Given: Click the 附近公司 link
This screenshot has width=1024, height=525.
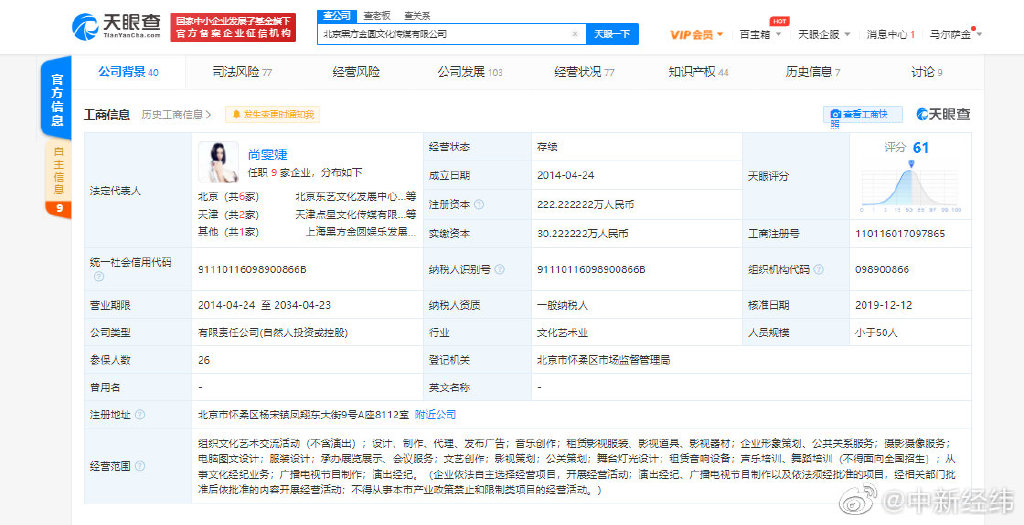Looking at the screenshot, I should (436, 415).
